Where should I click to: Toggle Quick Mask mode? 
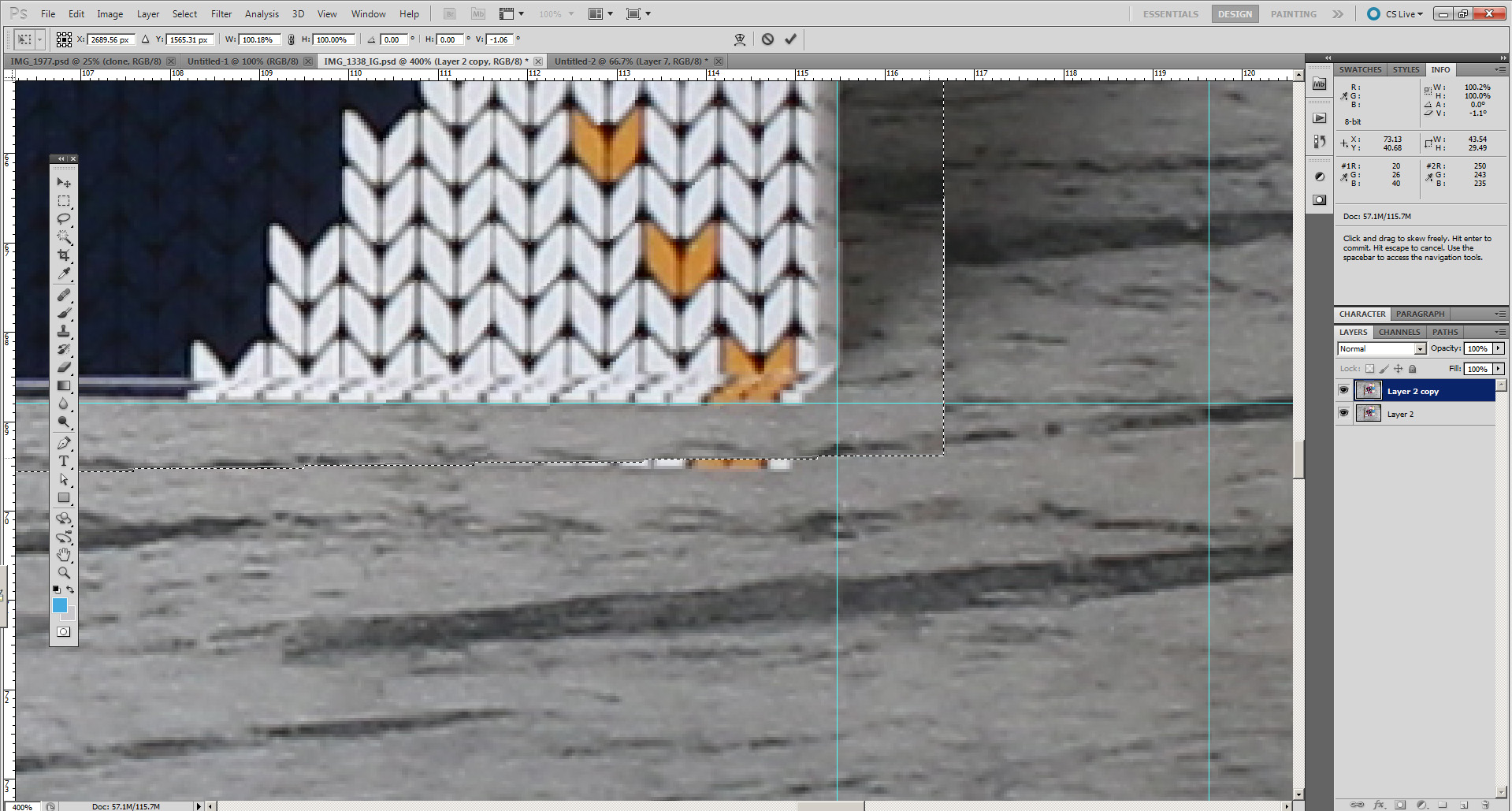(64, 631)
